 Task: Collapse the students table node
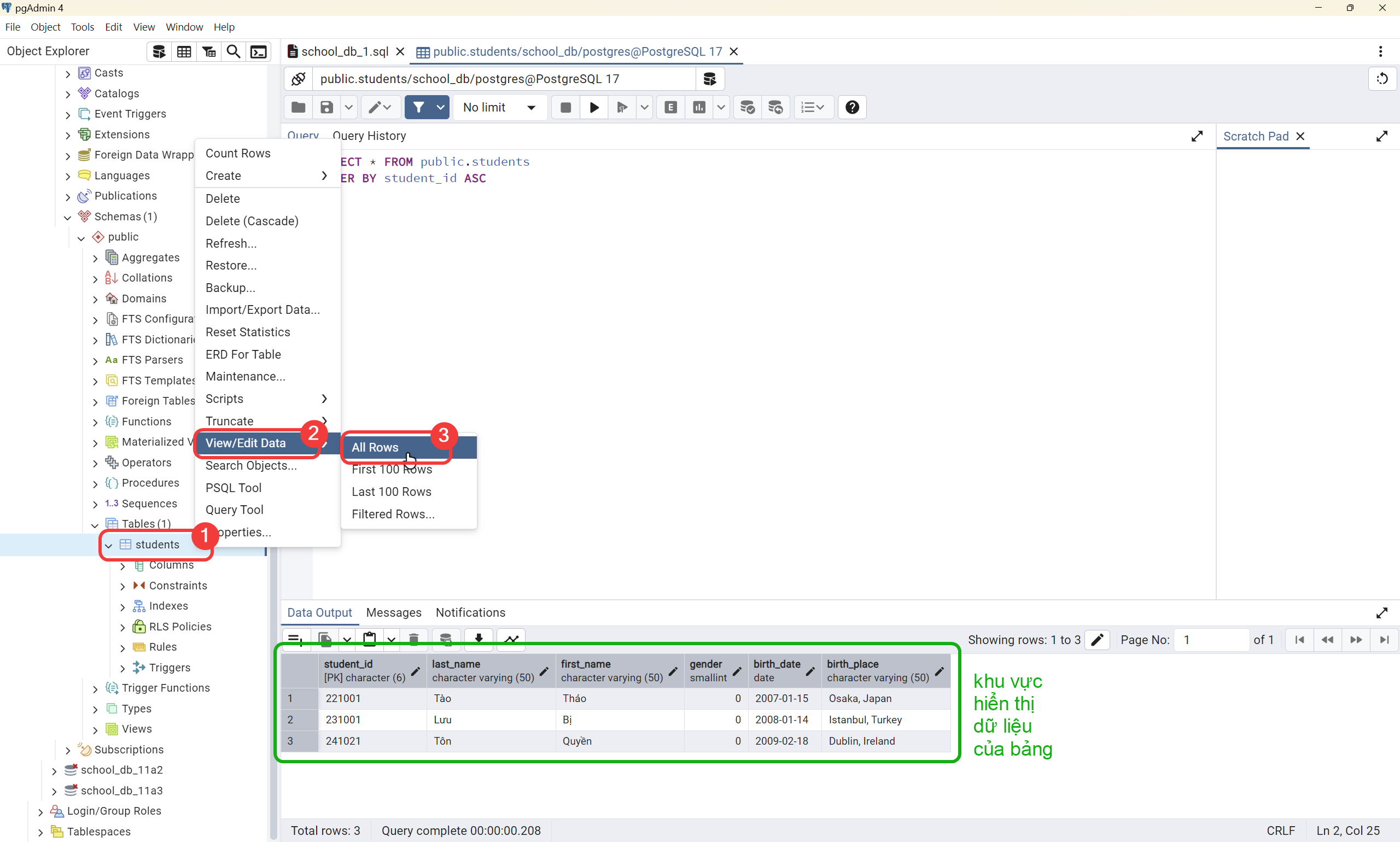click(109, 545)
